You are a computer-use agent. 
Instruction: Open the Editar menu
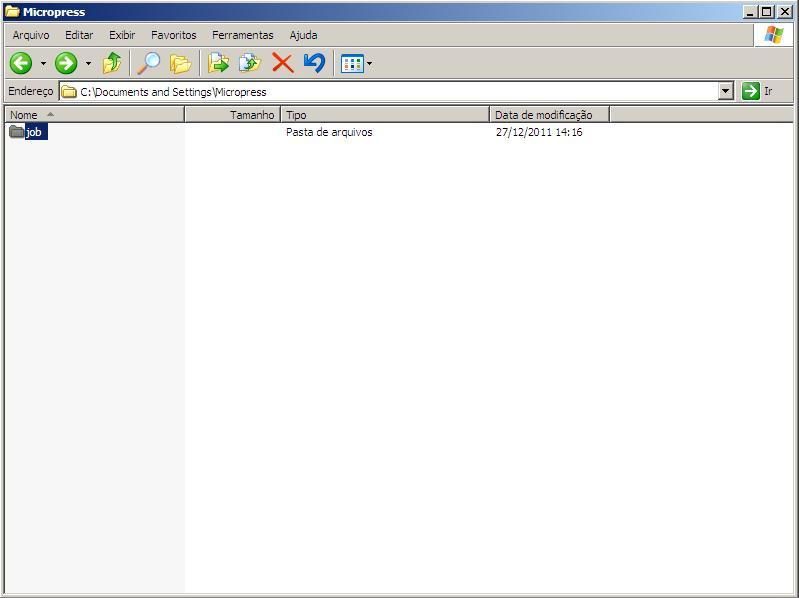tap(79, 35)
